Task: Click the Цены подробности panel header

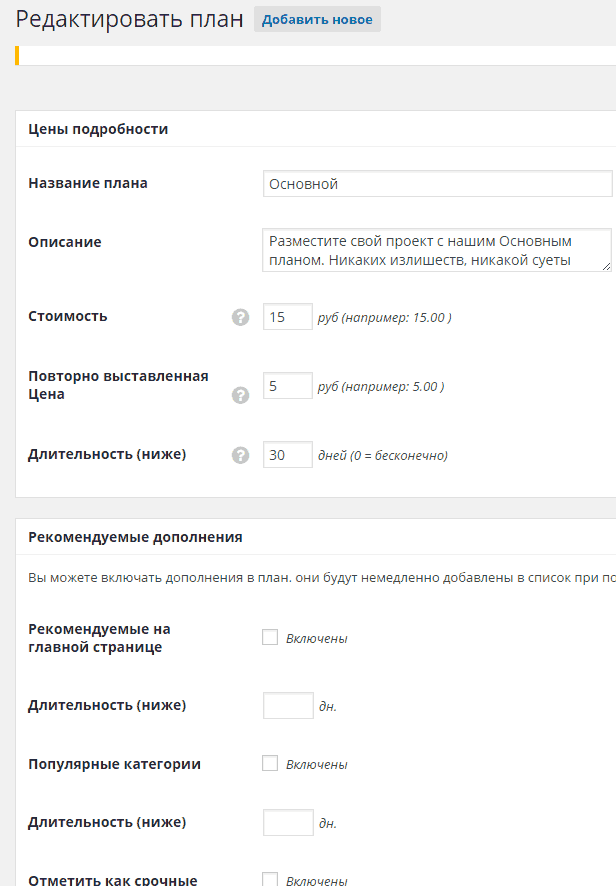Action: 316,129
